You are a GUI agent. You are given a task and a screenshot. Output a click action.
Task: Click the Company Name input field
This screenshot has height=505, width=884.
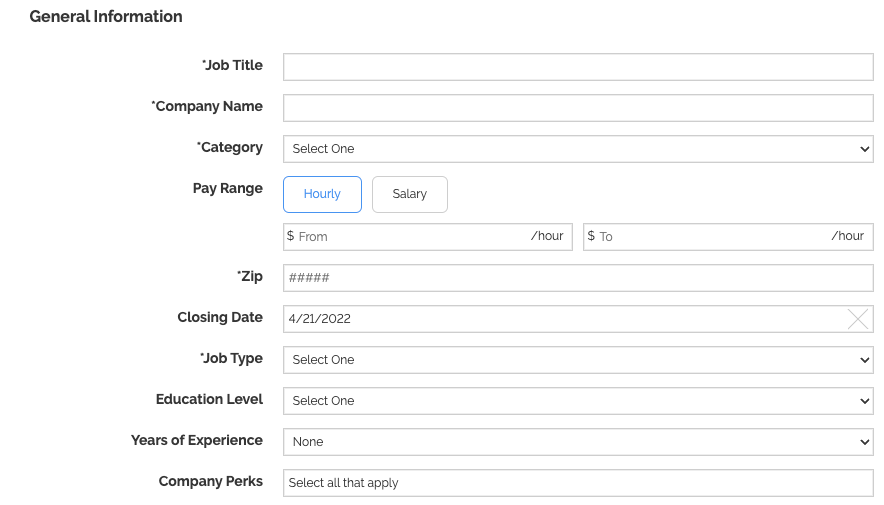[578, 108]
